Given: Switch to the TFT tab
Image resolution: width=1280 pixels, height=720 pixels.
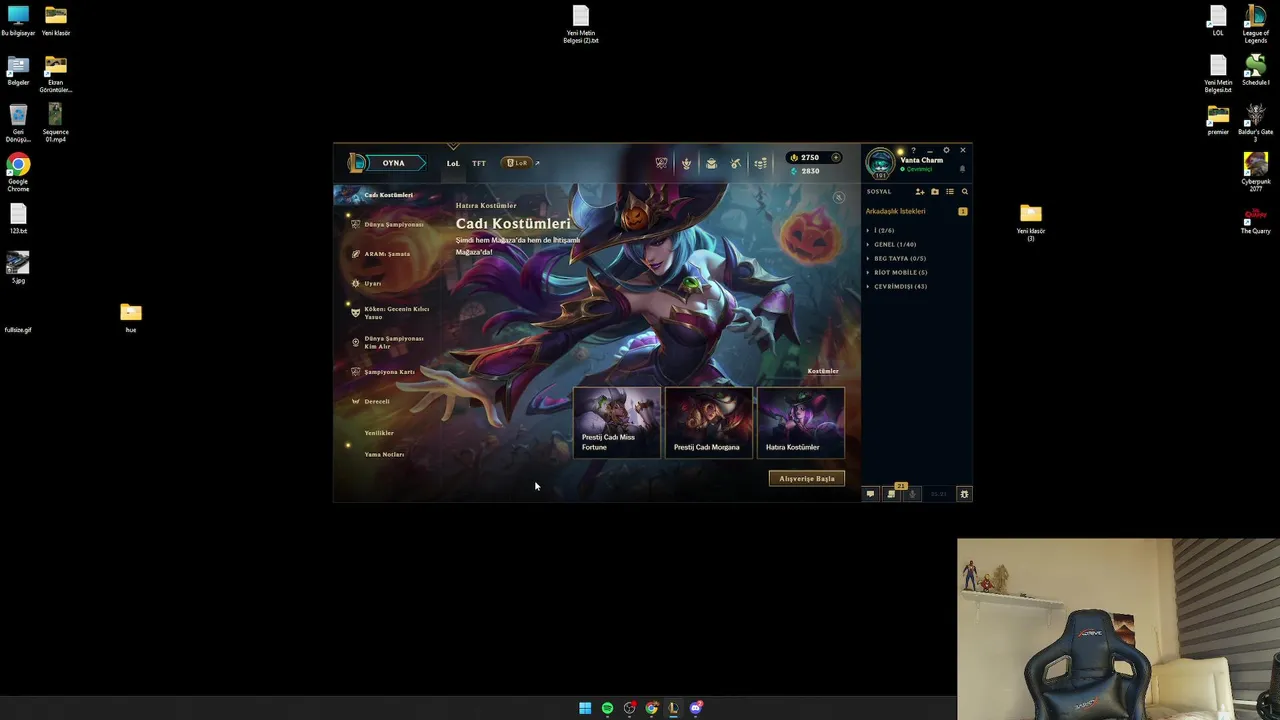Looking at the screenshot, I should pyautogui.click(x=479, y=163).
